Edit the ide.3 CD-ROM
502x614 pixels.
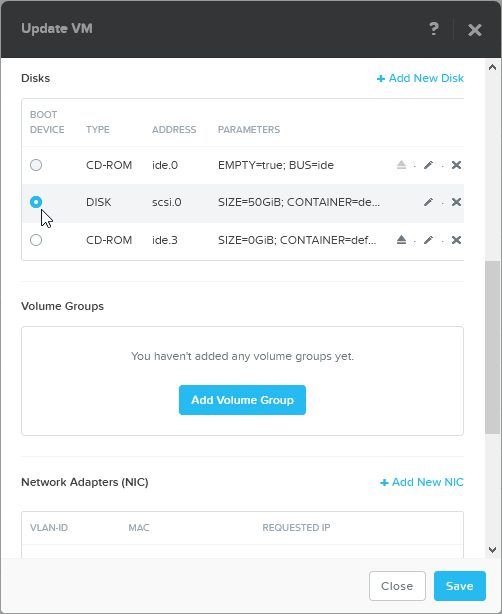[x=428, y=240]
